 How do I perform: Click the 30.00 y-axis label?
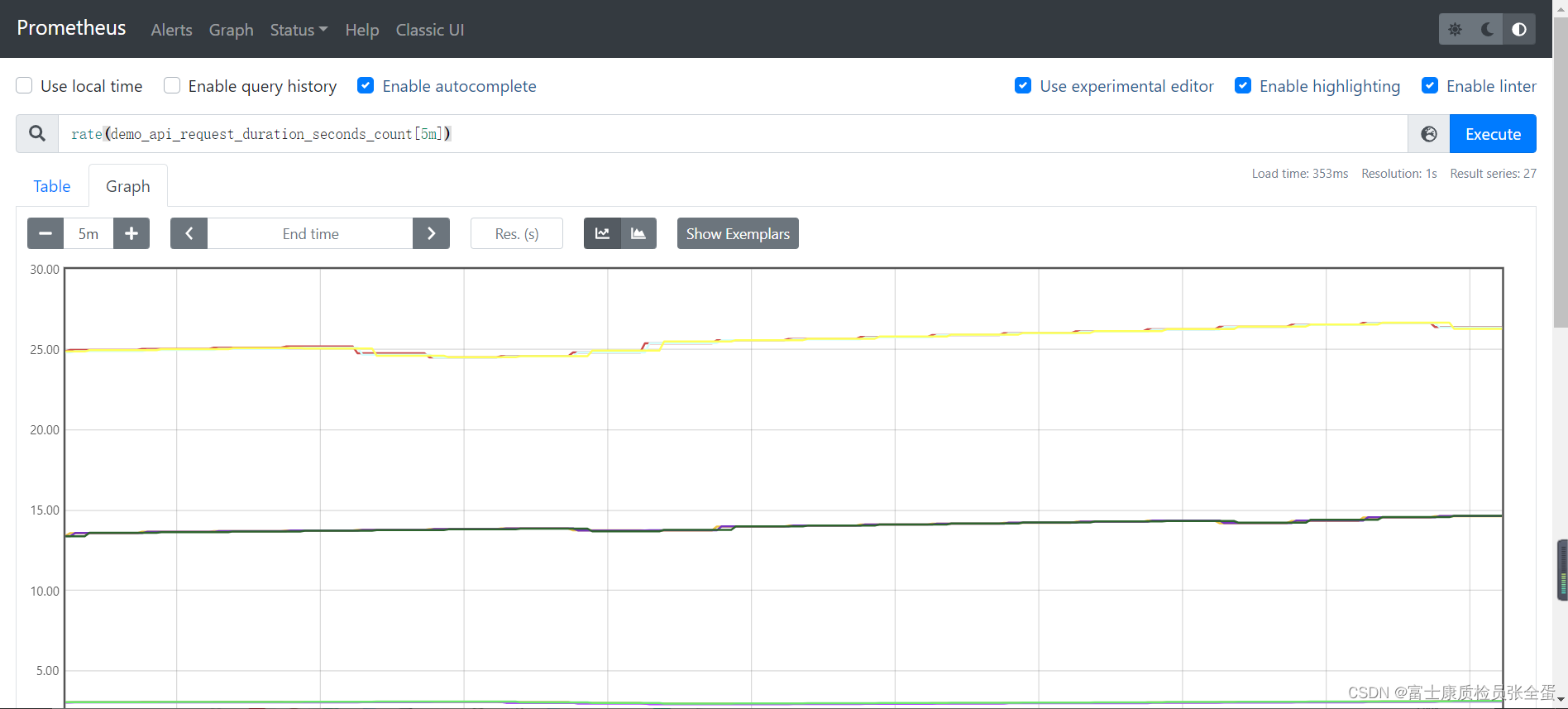(45, 270)
